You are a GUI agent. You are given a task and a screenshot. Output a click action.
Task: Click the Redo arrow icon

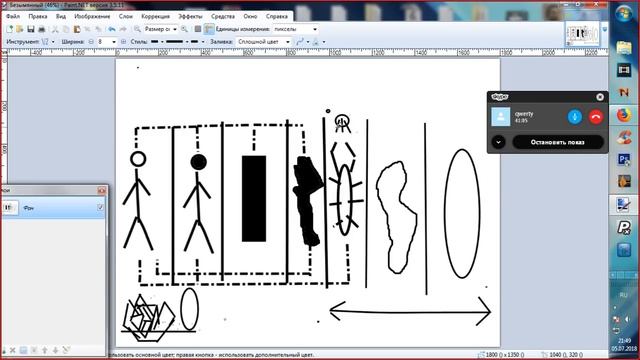(x=122, y=29)
